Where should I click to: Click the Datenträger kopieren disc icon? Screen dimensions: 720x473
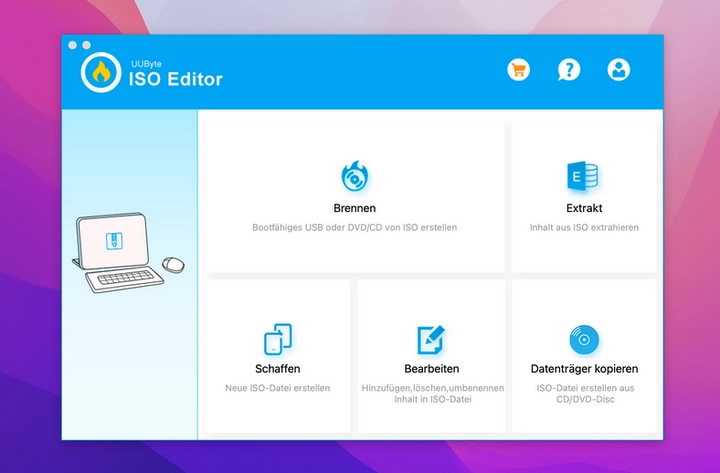click(x=584, y=340)
